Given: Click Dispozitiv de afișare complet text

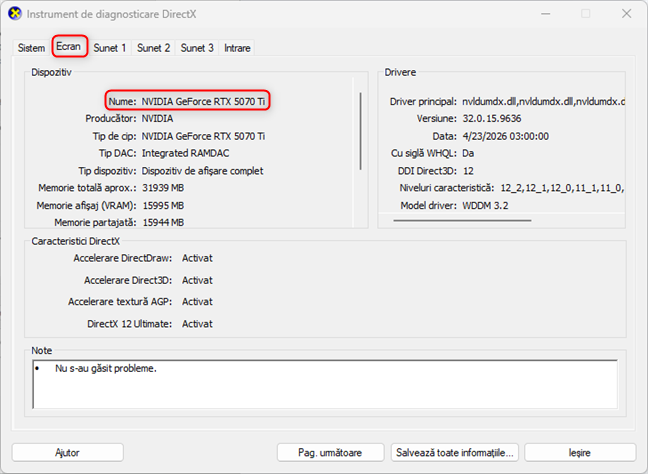Looking at the screenshot, I should pos(202,171).
